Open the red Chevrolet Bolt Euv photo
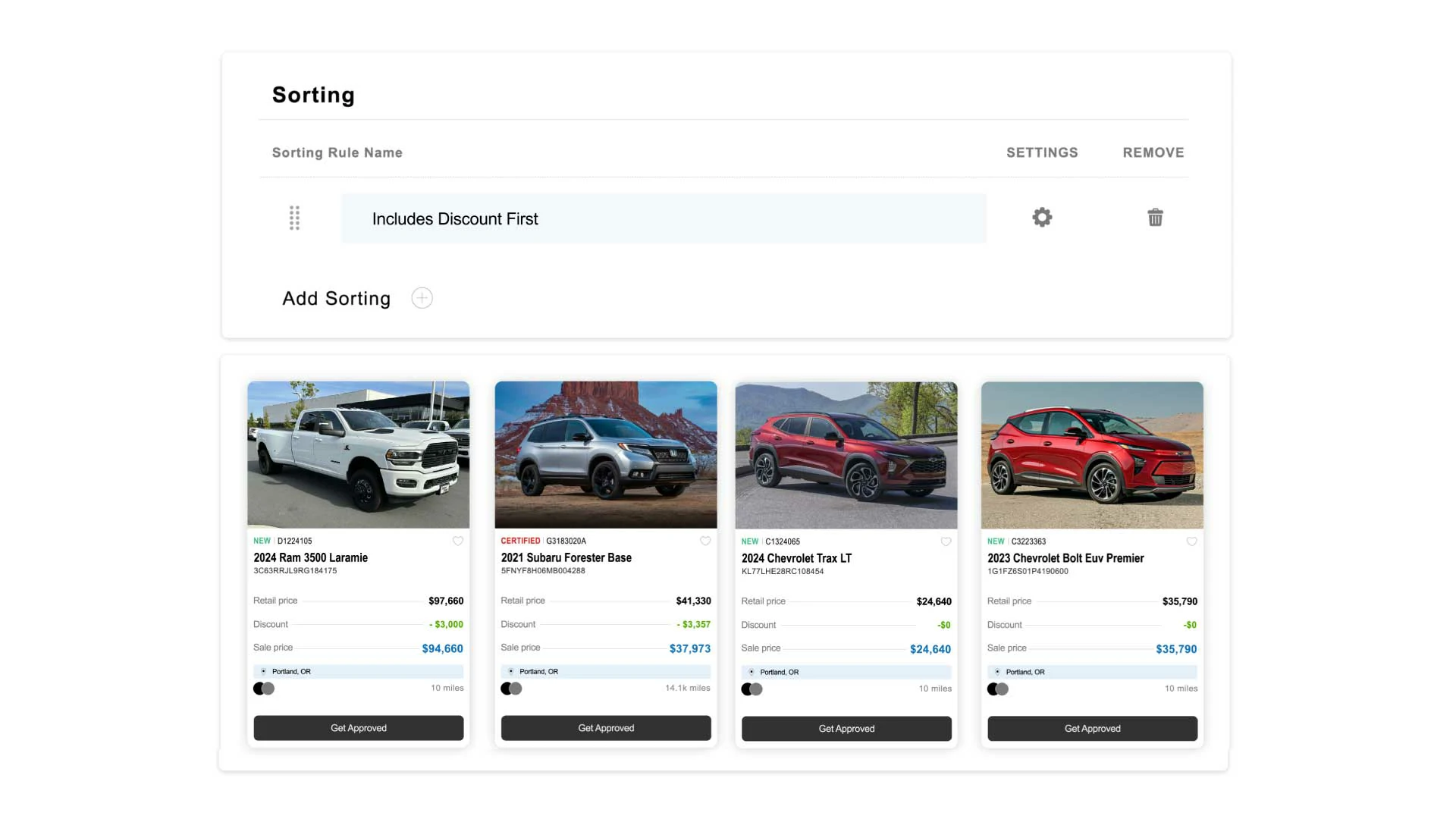 tap(1092, 455)
